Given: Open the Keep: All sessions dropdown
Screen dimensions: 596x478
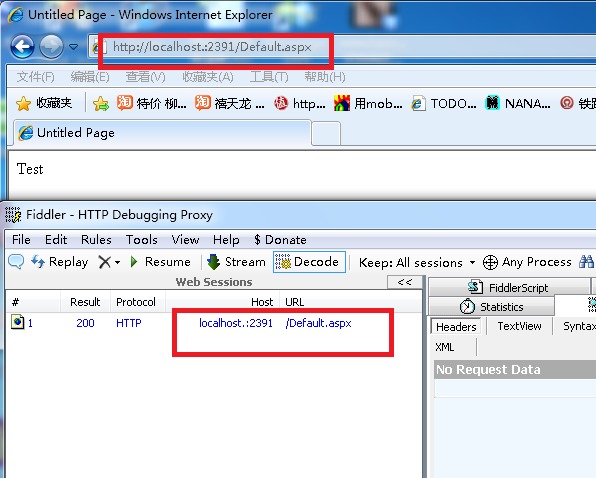Looking at the screenshot, I should click(417, 263).
